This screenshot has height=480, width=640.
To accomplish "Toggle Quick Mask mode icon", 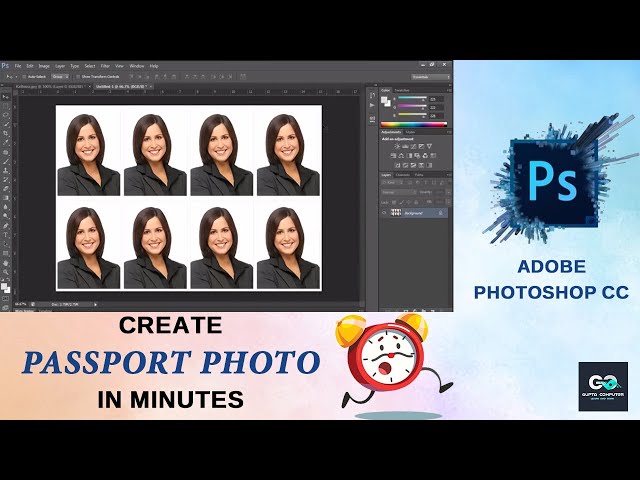I will pos(6,299).
